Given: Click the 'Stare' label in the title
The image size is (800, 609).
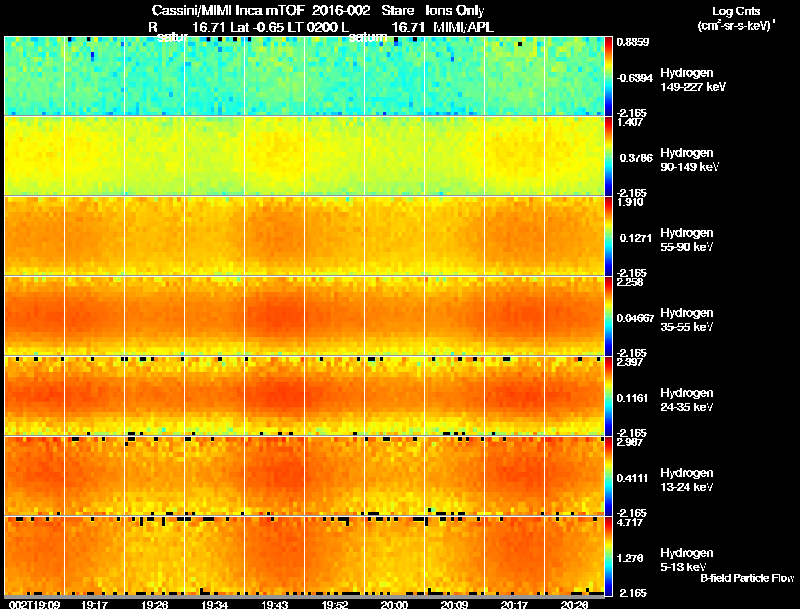Looking at the screenshot, I should coord(397,11).
